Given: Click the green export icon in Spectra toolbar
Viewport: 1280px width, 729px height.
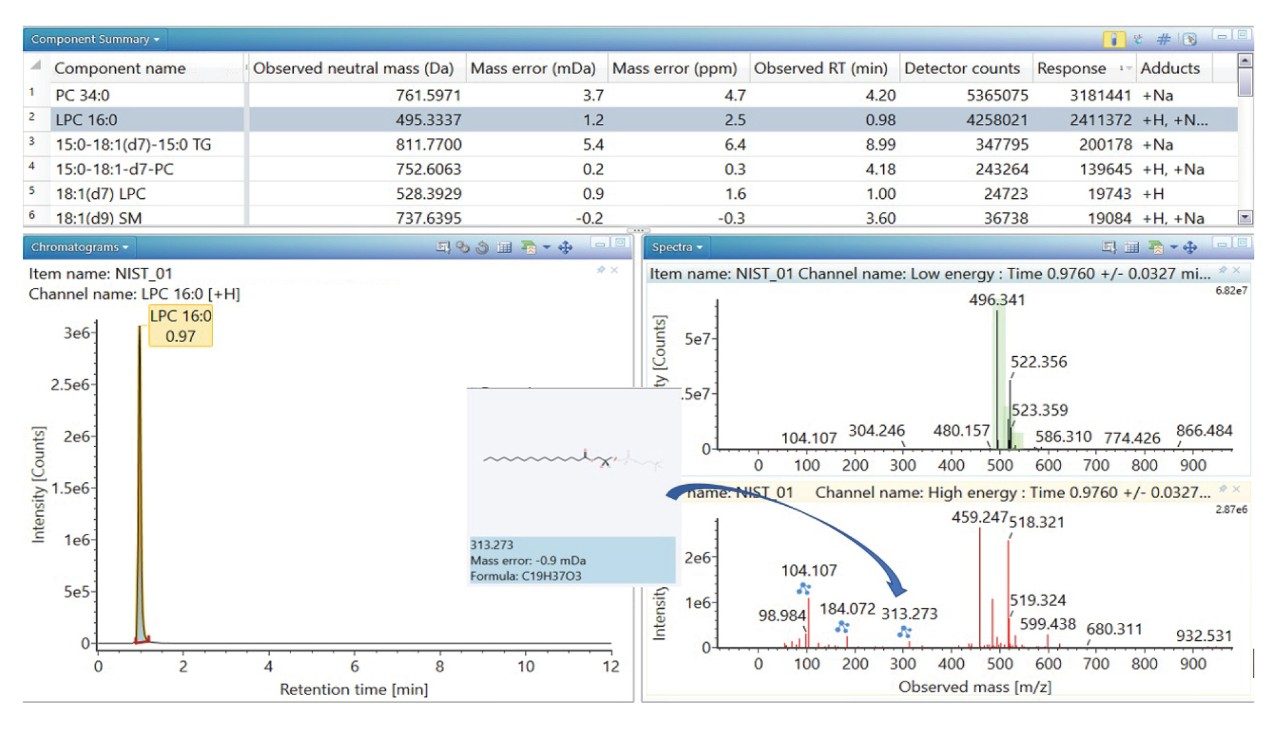Looking at the screenshot, I should [1154, 247].
